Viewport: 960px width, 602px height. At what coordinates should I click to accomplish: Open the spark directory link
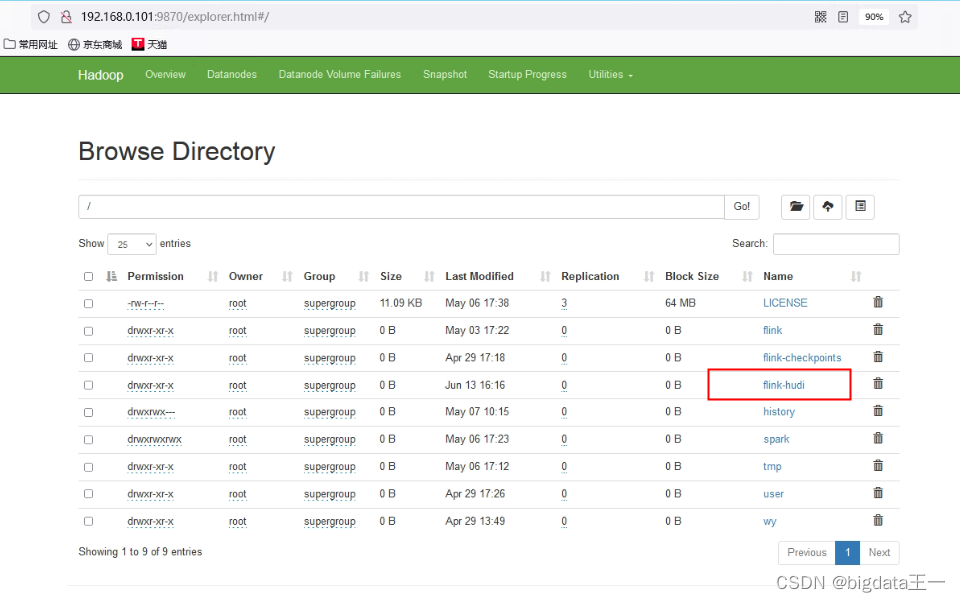[x=776, y=439]
